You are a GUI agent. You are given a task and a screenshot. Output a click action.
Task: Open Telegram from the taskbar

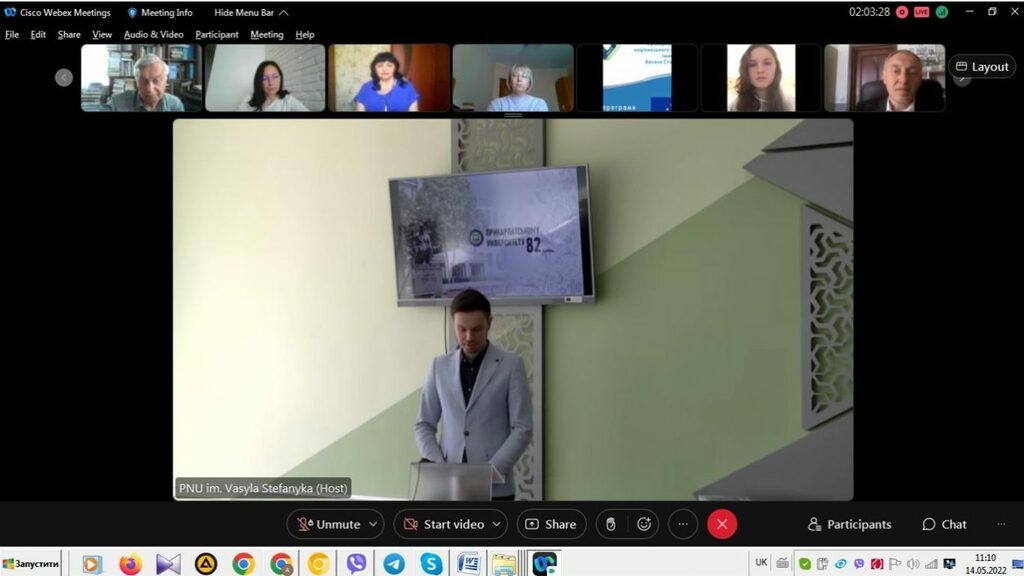pyautogui.click(x=394, y=564)
